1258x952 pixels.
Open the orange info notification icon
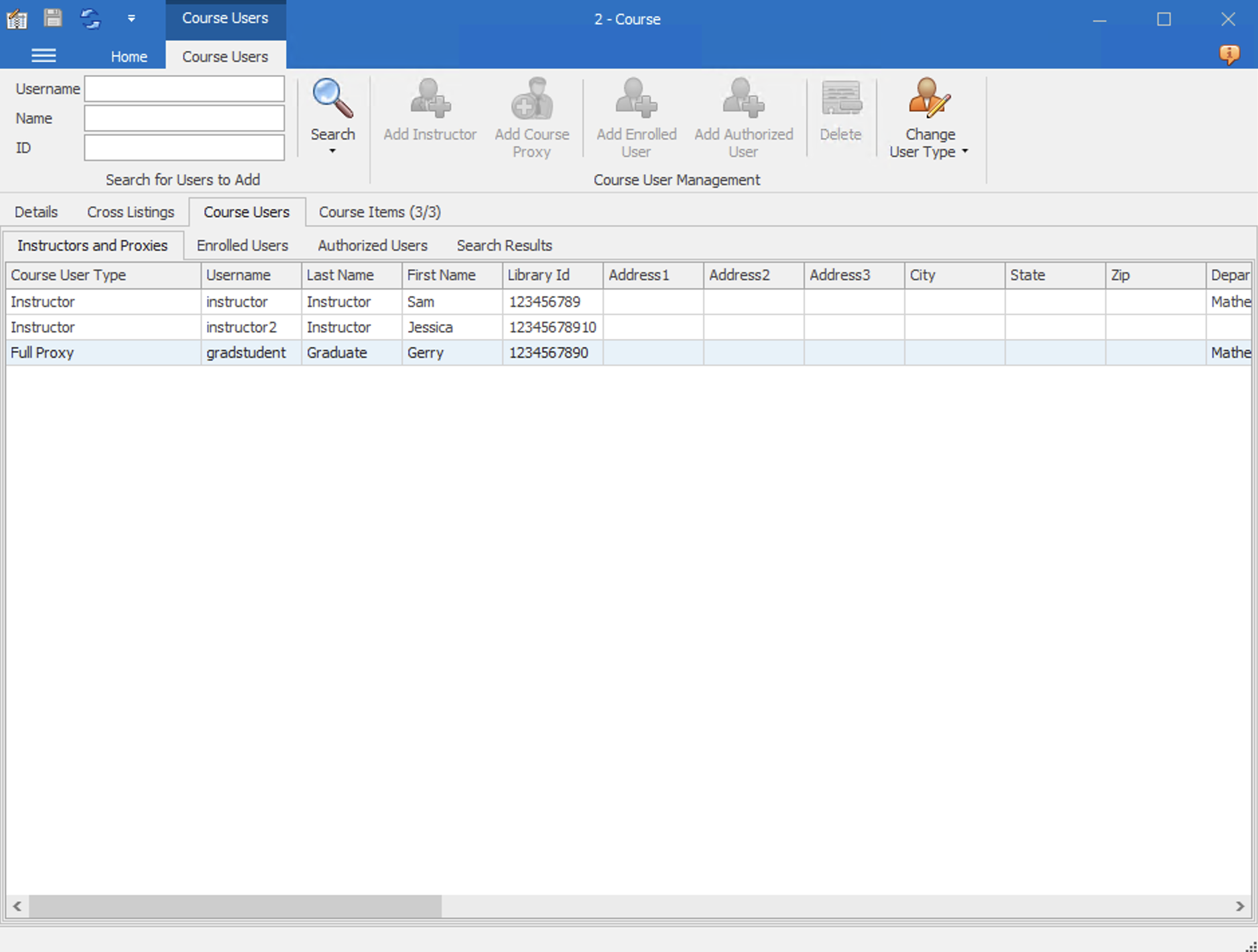(1229, 54)
